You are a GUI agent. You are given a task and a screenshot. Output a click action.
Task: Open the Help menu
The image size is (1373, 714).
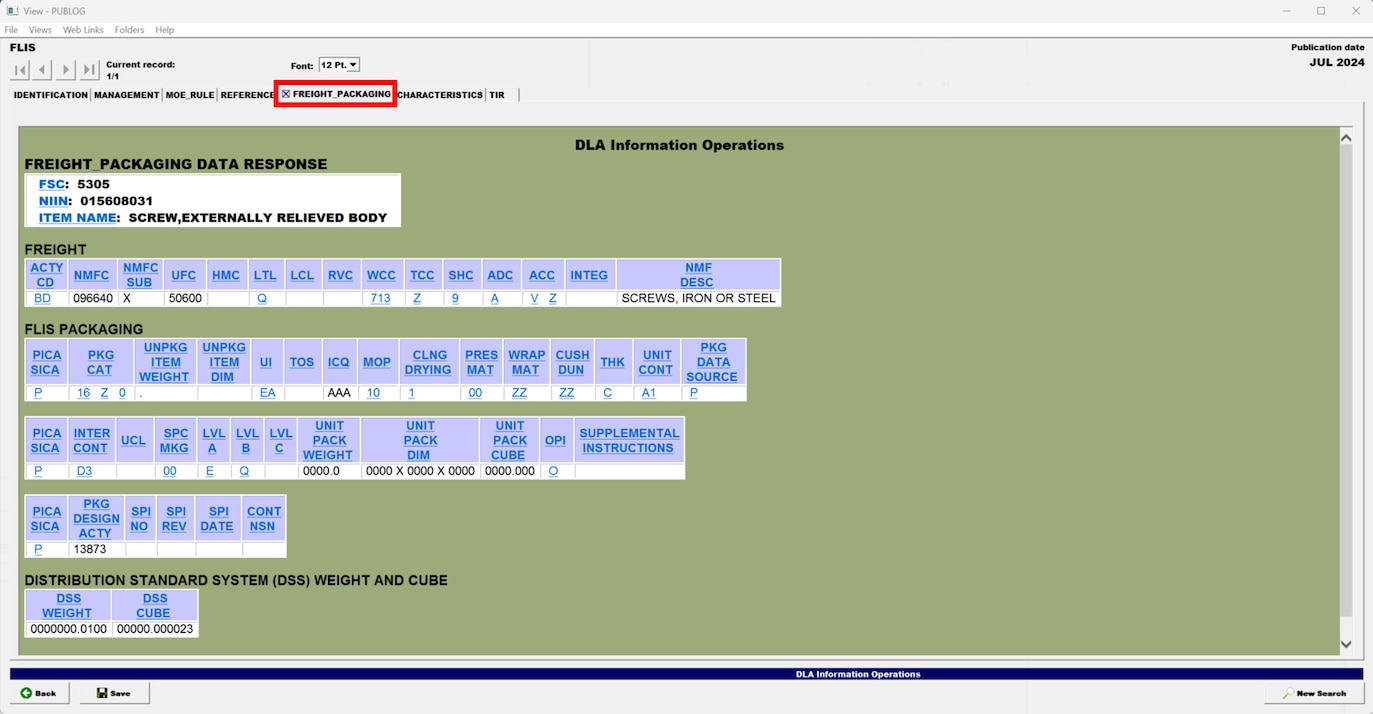[165, 30]
